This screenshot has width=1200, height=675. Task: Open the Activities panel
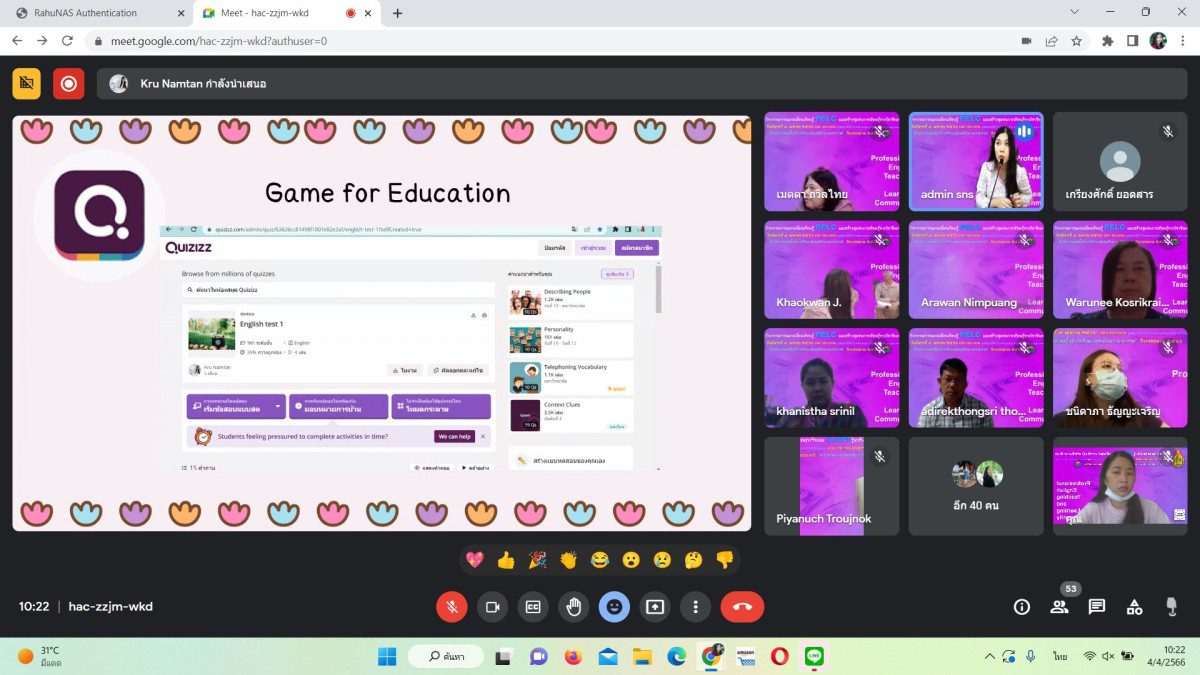[x=1134, y=606]
